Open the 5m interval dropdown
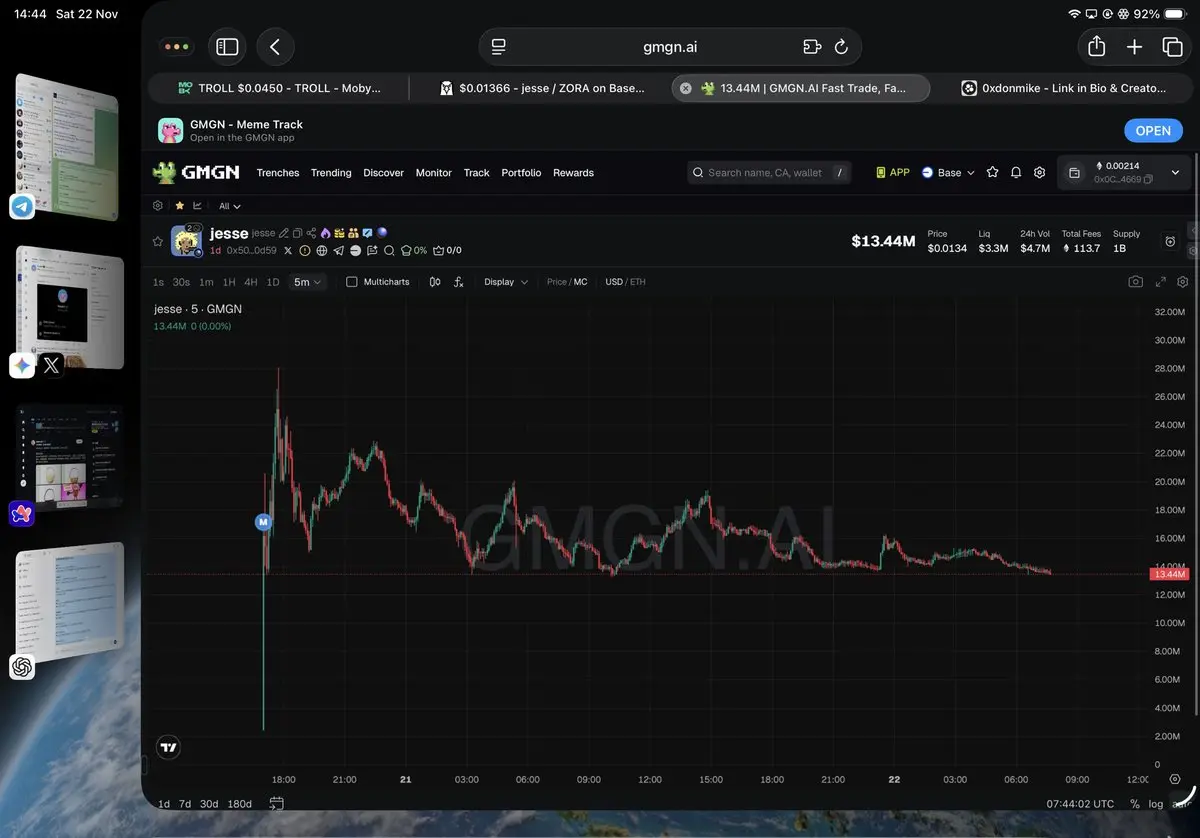This screenshot has width=1200, height=838. [307, 282]
